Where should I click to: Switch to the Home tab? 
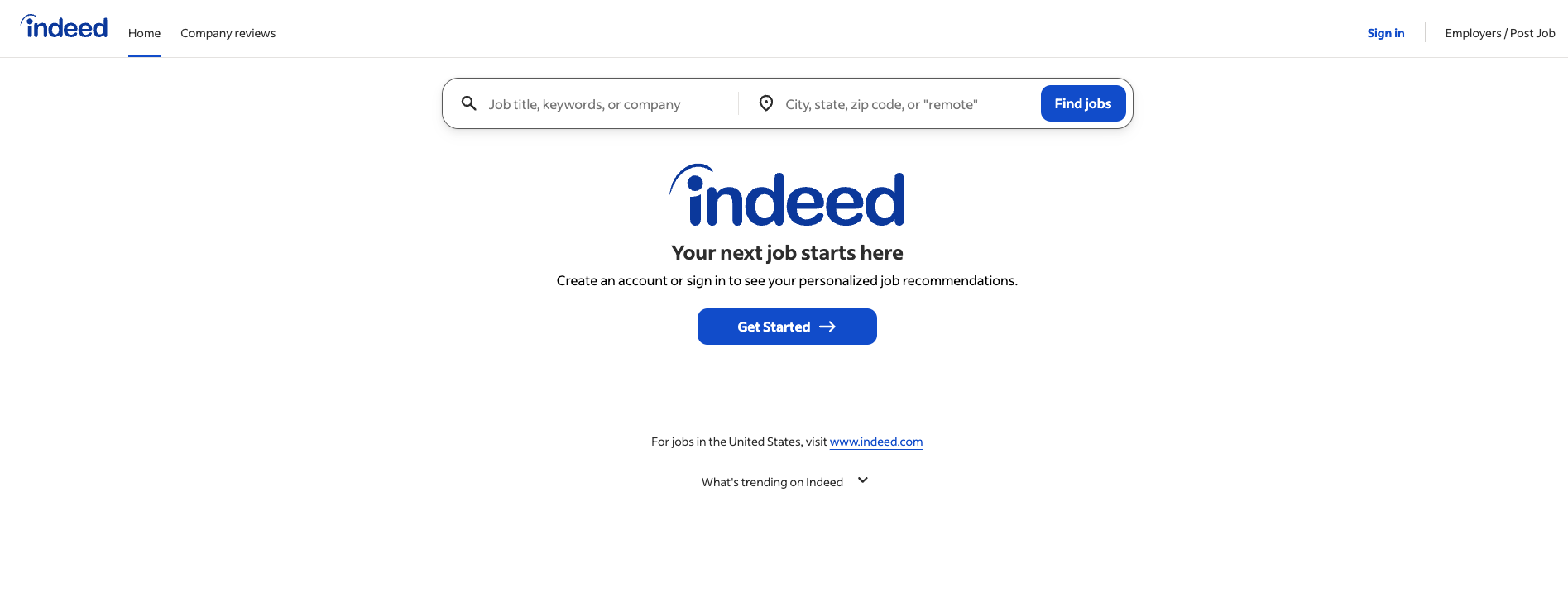(x=144, y=33)
